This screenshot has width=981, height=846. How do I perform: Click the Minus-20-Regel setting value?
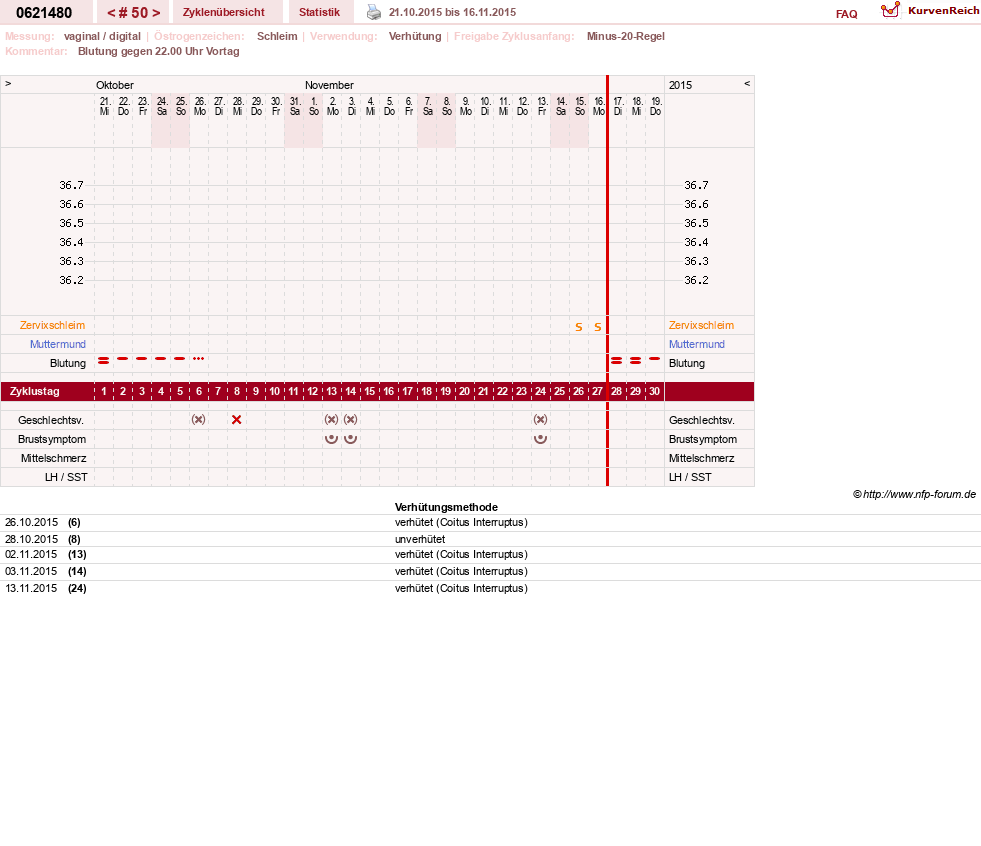(x=626, y=36)
